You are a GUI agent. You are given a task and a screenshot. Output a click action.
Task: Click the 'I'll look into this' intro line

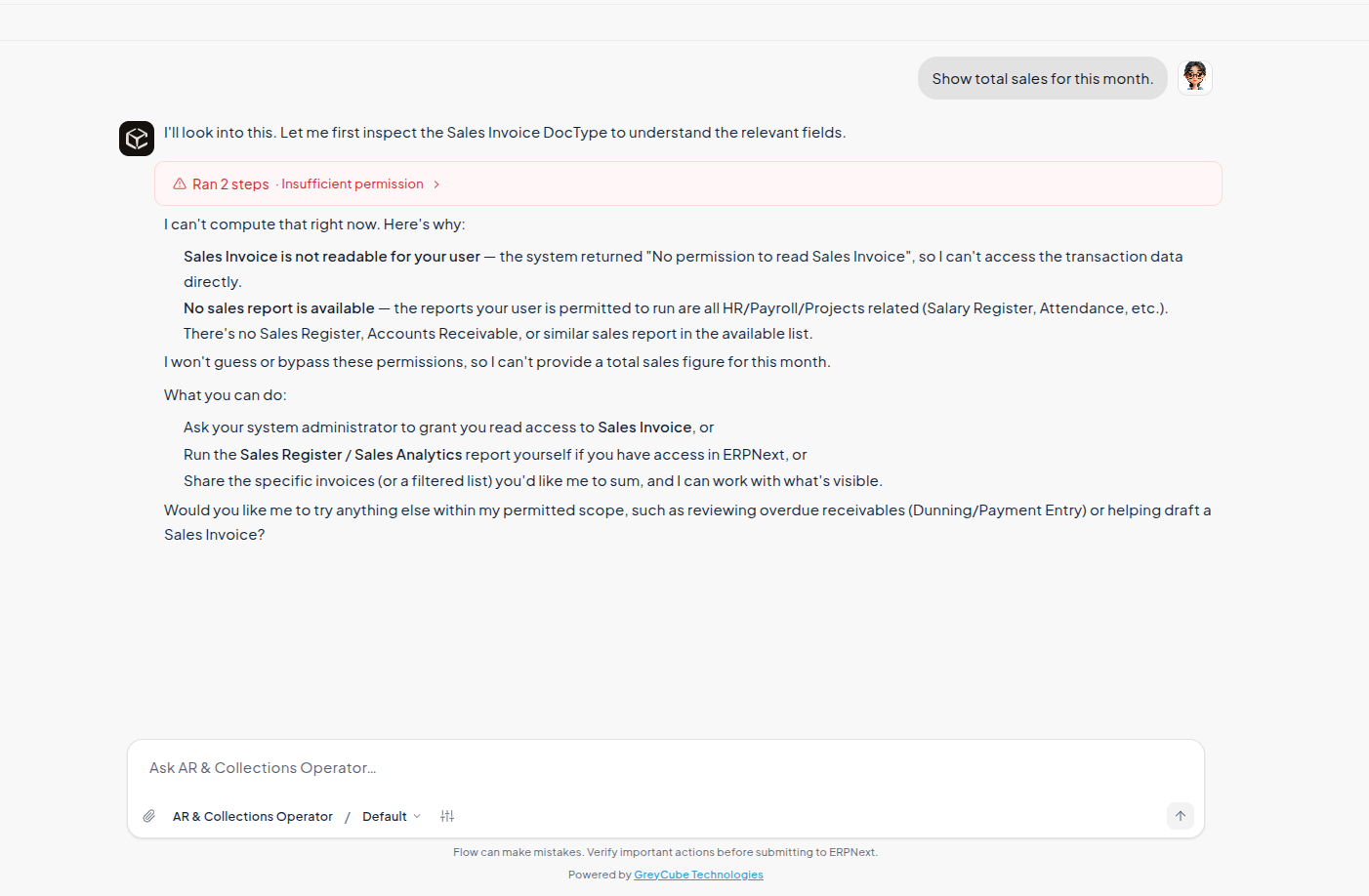505,133
